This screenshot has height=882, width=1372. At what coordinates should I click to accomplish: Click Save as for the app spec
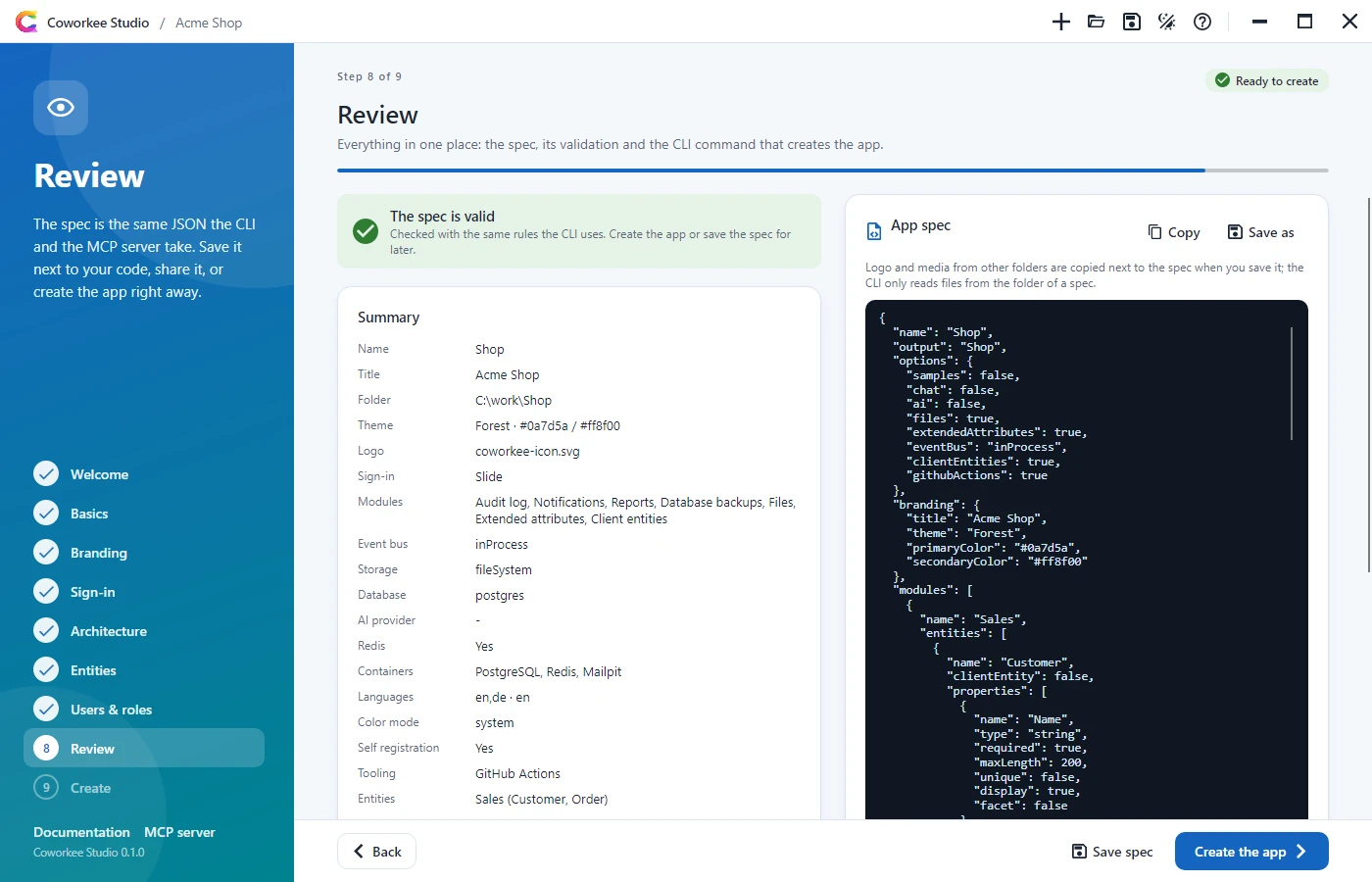click(1261, 232)
